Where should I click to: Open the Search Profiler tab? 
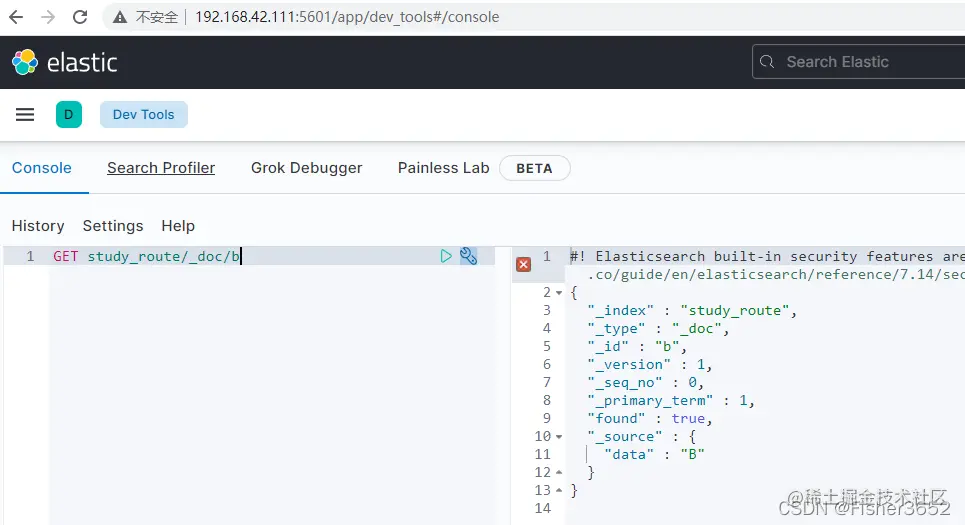161,168
